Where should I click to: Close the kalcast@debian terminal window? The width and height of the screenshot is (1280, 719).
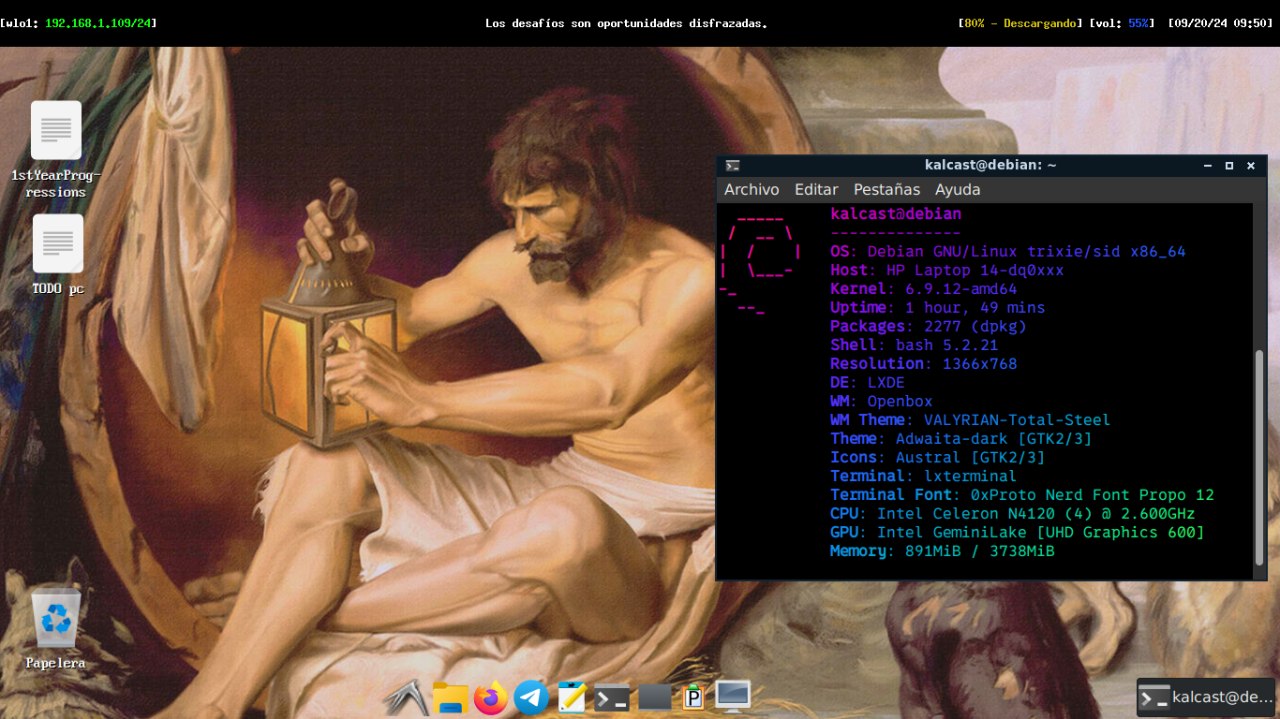coord(1250,166)
